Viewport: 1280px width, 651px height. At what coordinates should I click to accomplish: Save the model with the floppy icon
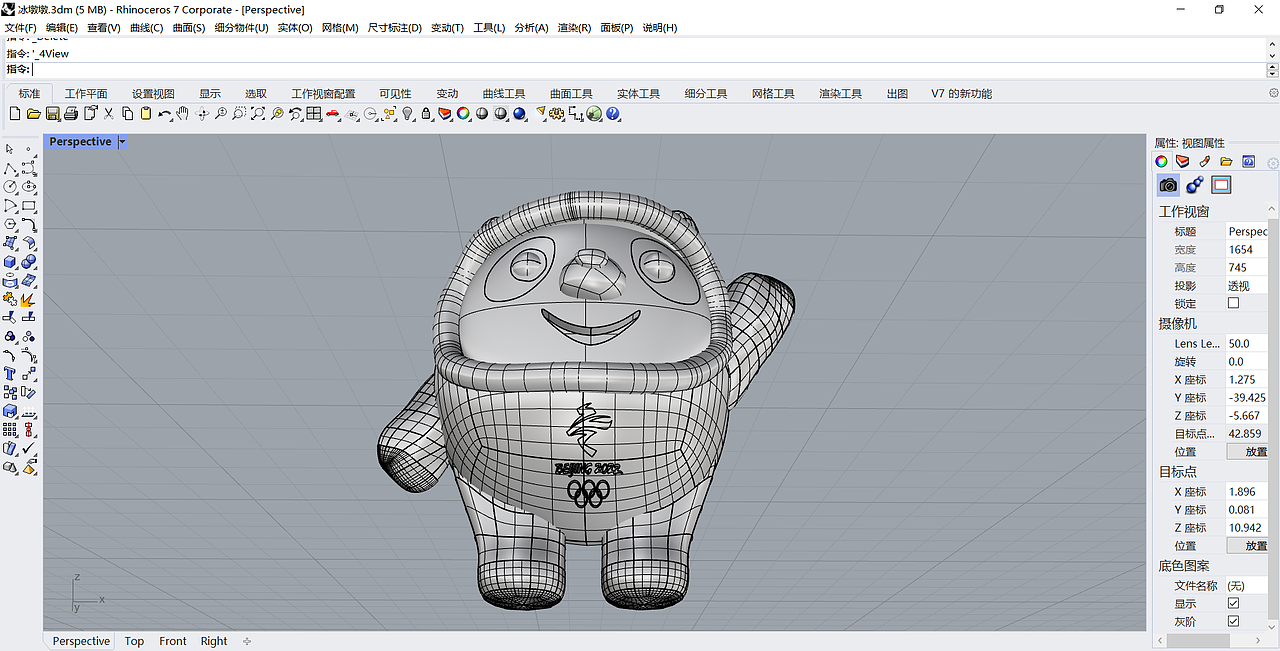(x=52, y=114)
